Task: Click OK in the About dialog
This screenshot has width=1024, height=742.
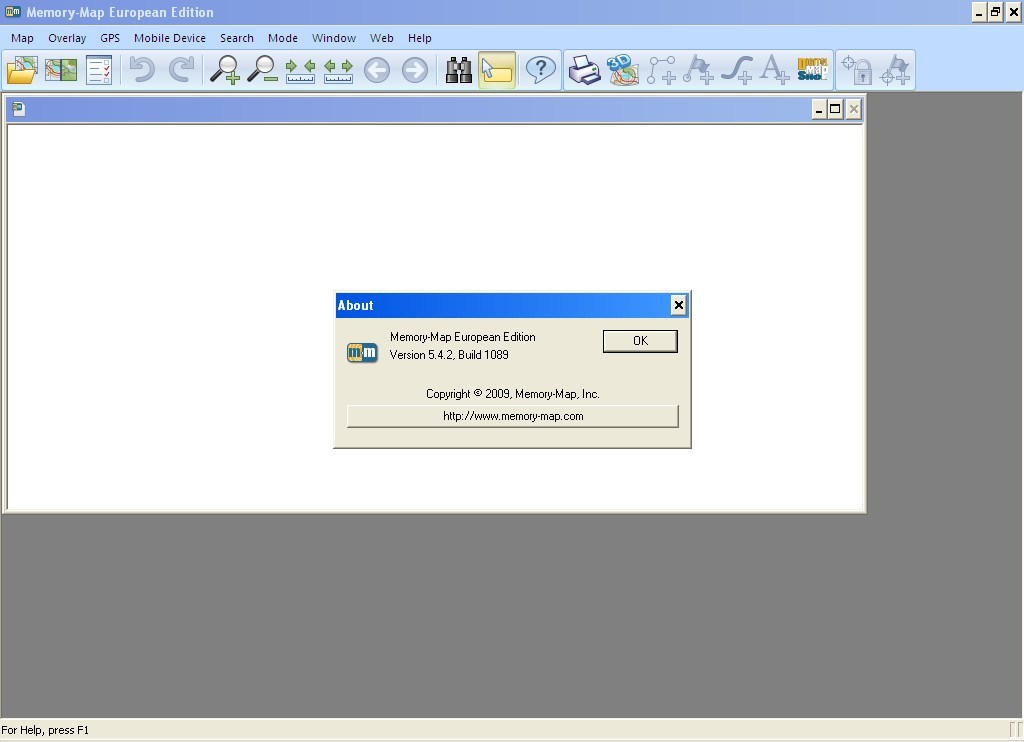Action: point(640,341)
